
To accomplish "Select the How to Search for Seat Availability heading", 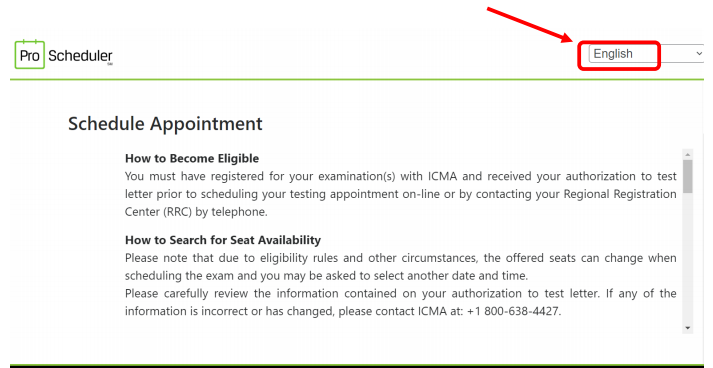I will [223, 240].
